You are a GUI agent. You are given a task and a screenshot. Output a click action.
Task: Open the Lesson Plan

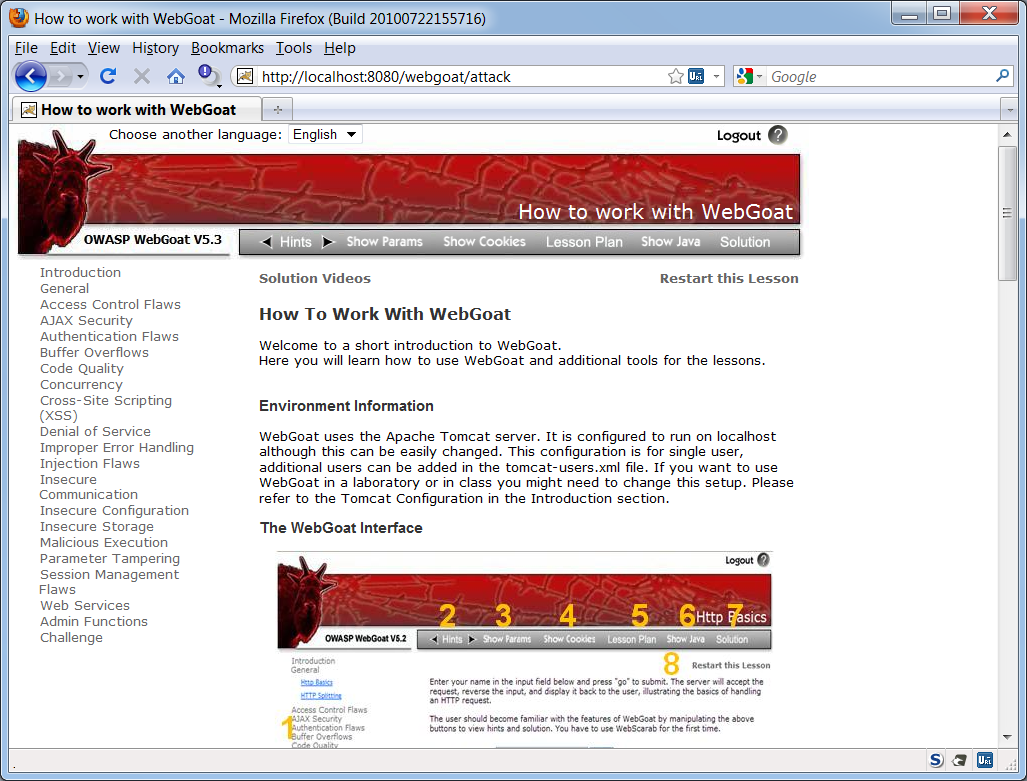point(584,242)
